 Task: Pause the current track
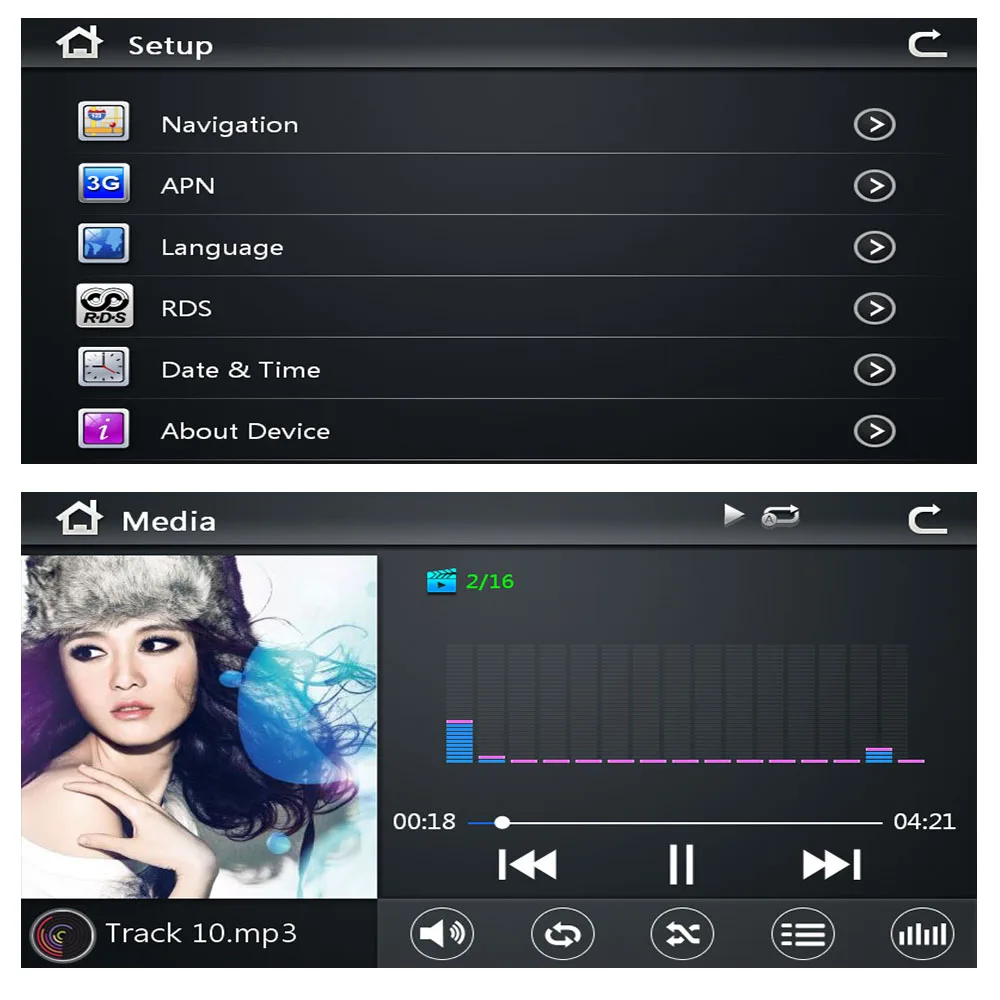coord(681,865)
